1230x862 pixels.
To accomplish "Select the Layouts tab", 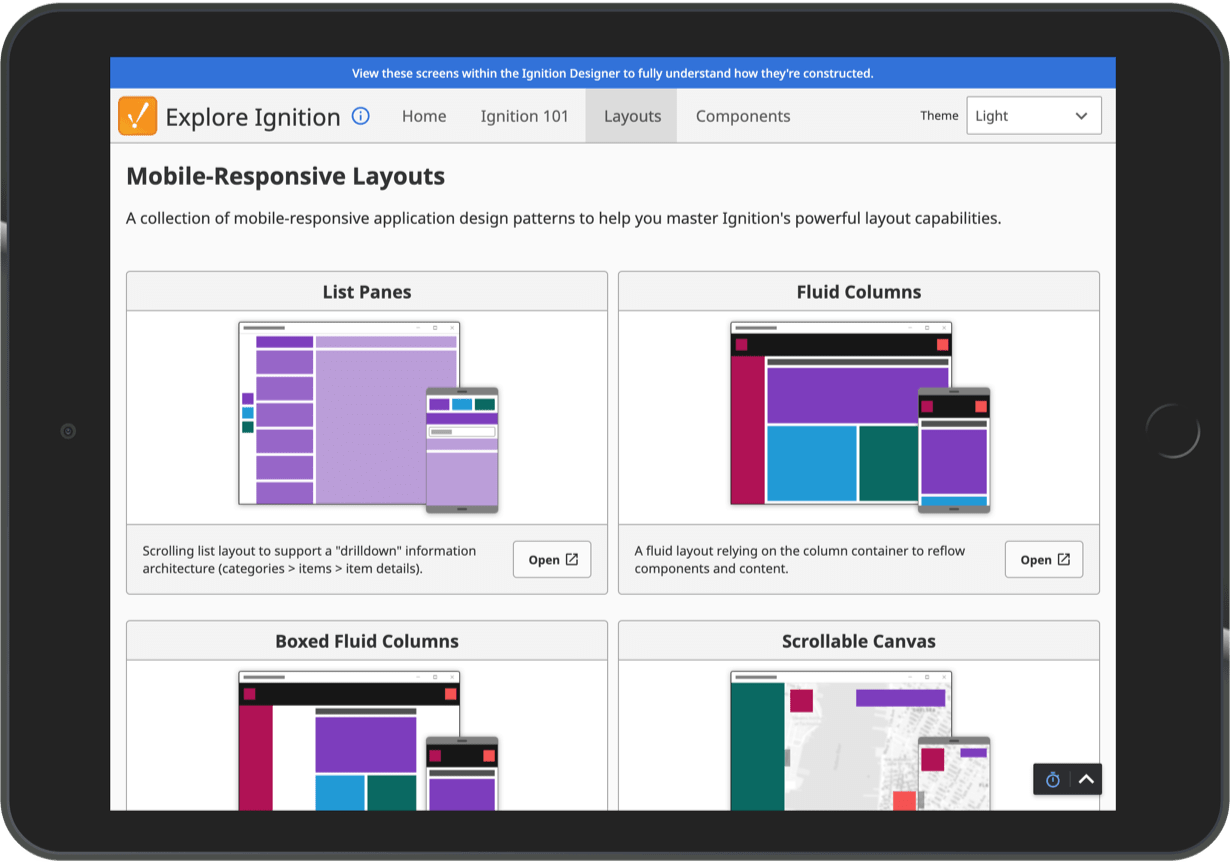I will 632,116.
